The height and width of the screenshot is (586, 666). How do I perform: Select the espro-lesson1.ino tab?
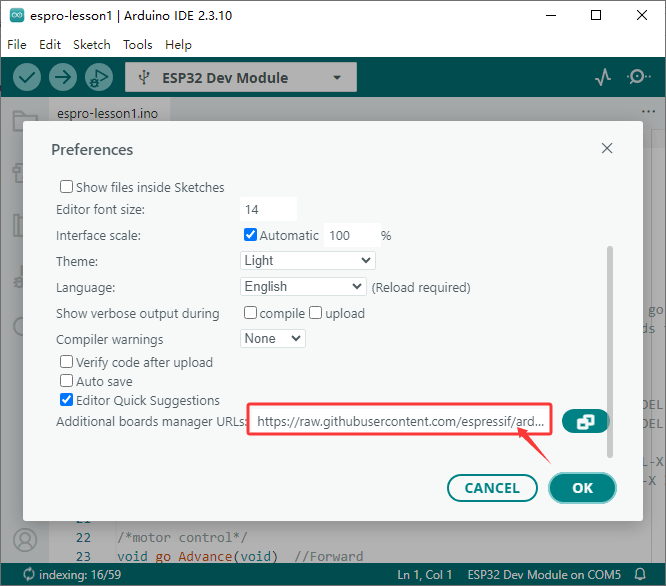(107, 113)
